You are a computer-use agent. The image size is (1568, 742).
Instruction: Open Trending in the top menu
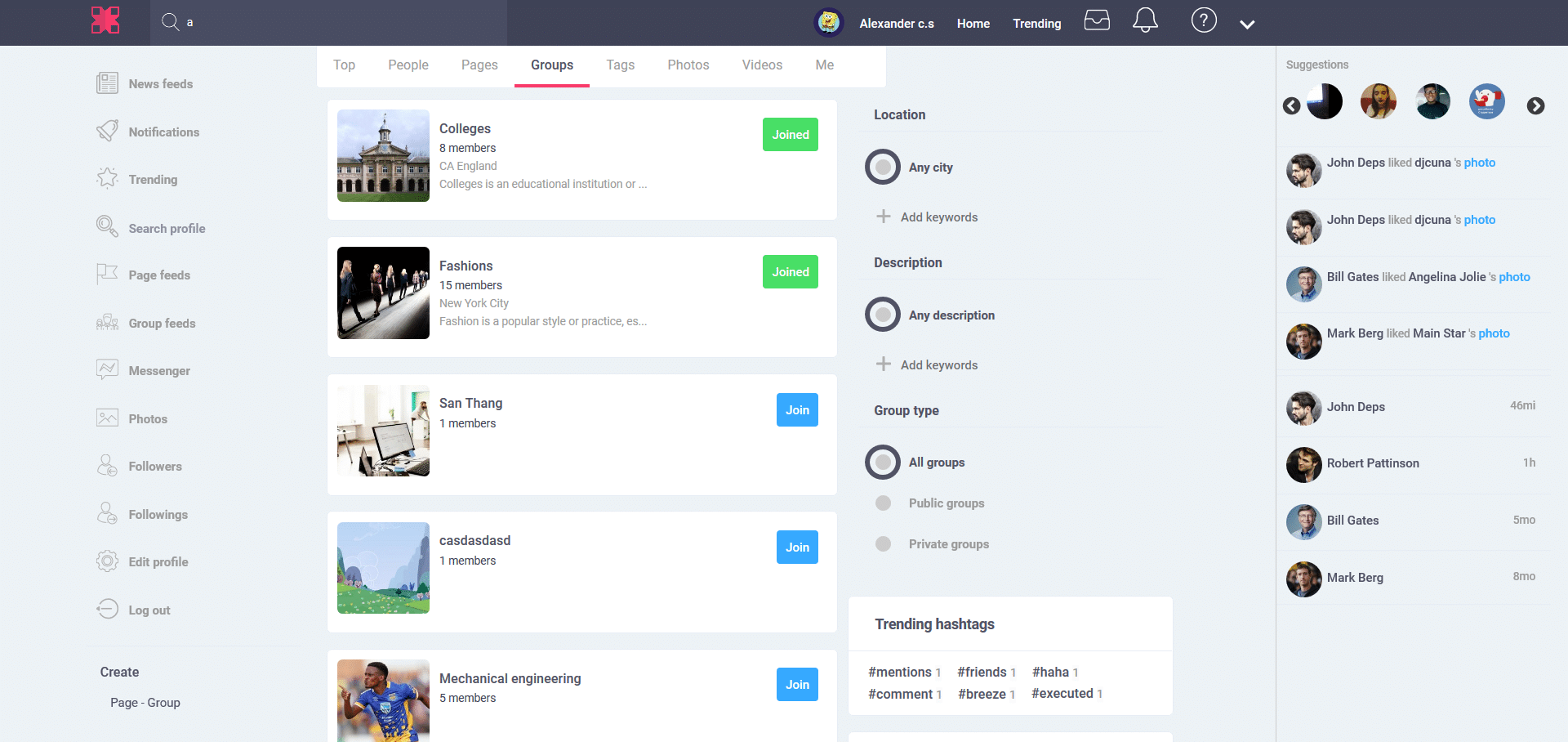(1036, 23)
